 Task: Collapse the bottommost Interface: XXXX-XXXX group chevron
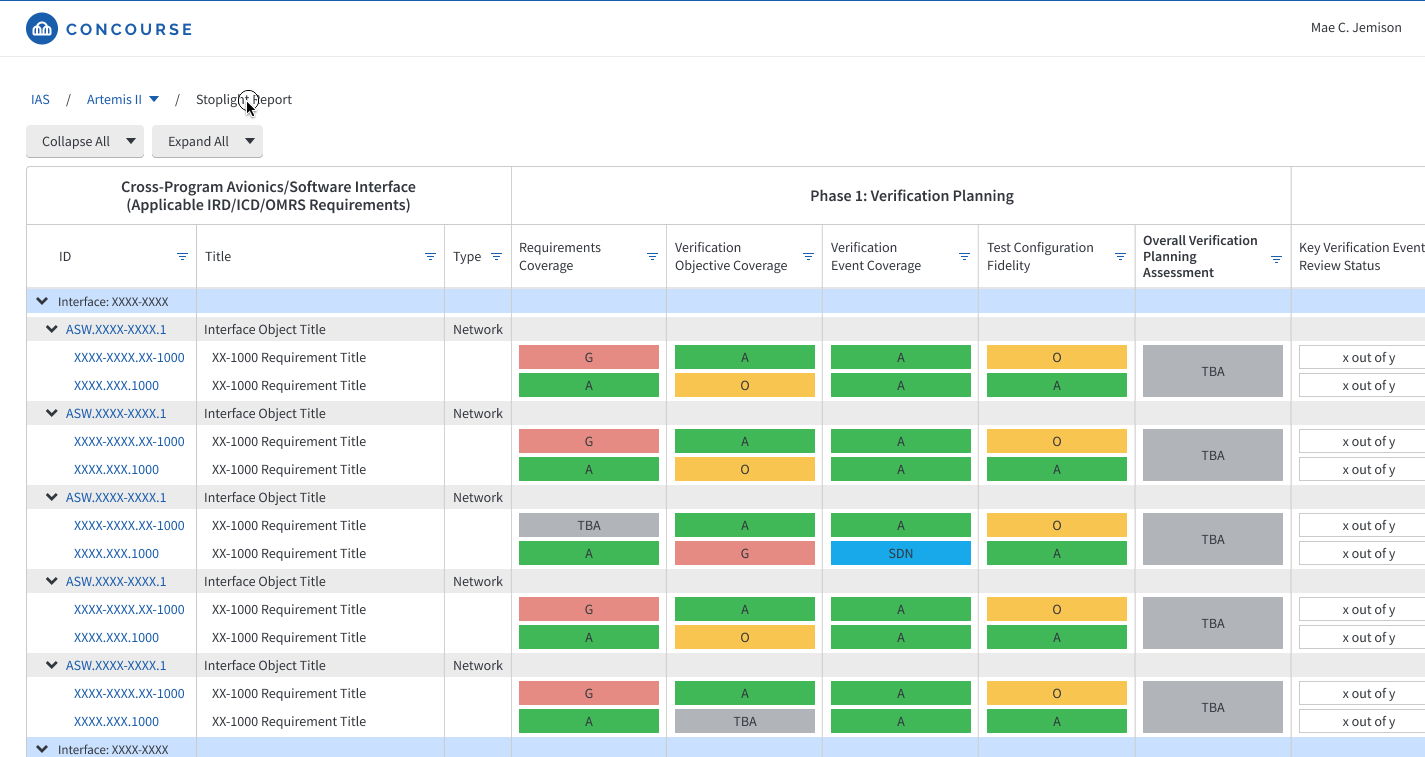[42, 749]
